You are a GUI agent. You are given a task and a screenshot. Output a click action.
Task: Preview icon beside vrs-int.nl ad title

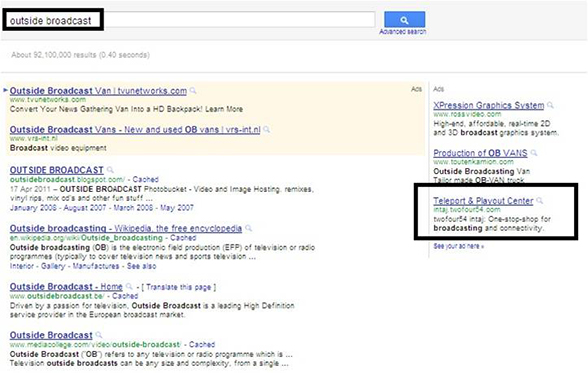coord(267,130)
